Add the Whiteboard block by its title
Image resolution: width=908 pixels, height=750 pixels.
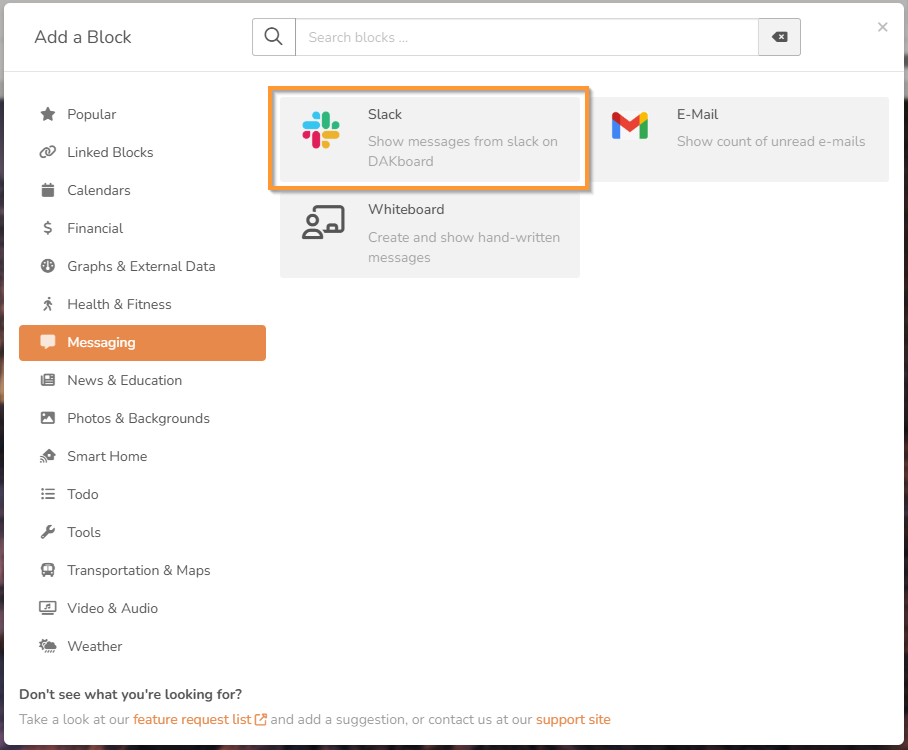click(x=406, y=209)
